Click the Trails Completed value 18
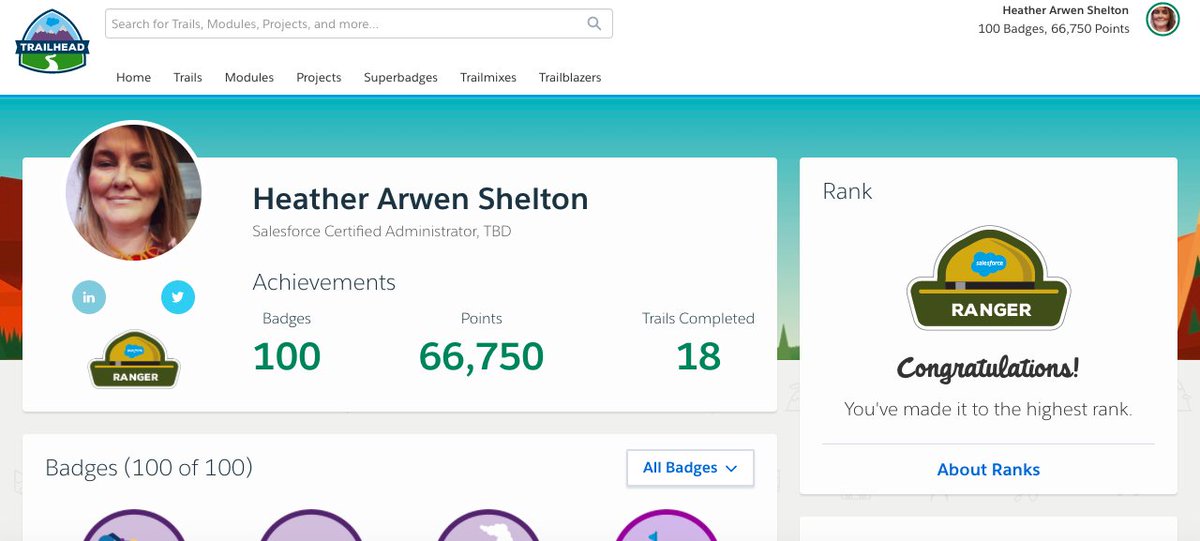The width and height of the screenshot is (1200, 541). pyautogui.click(x=698, y=356)
